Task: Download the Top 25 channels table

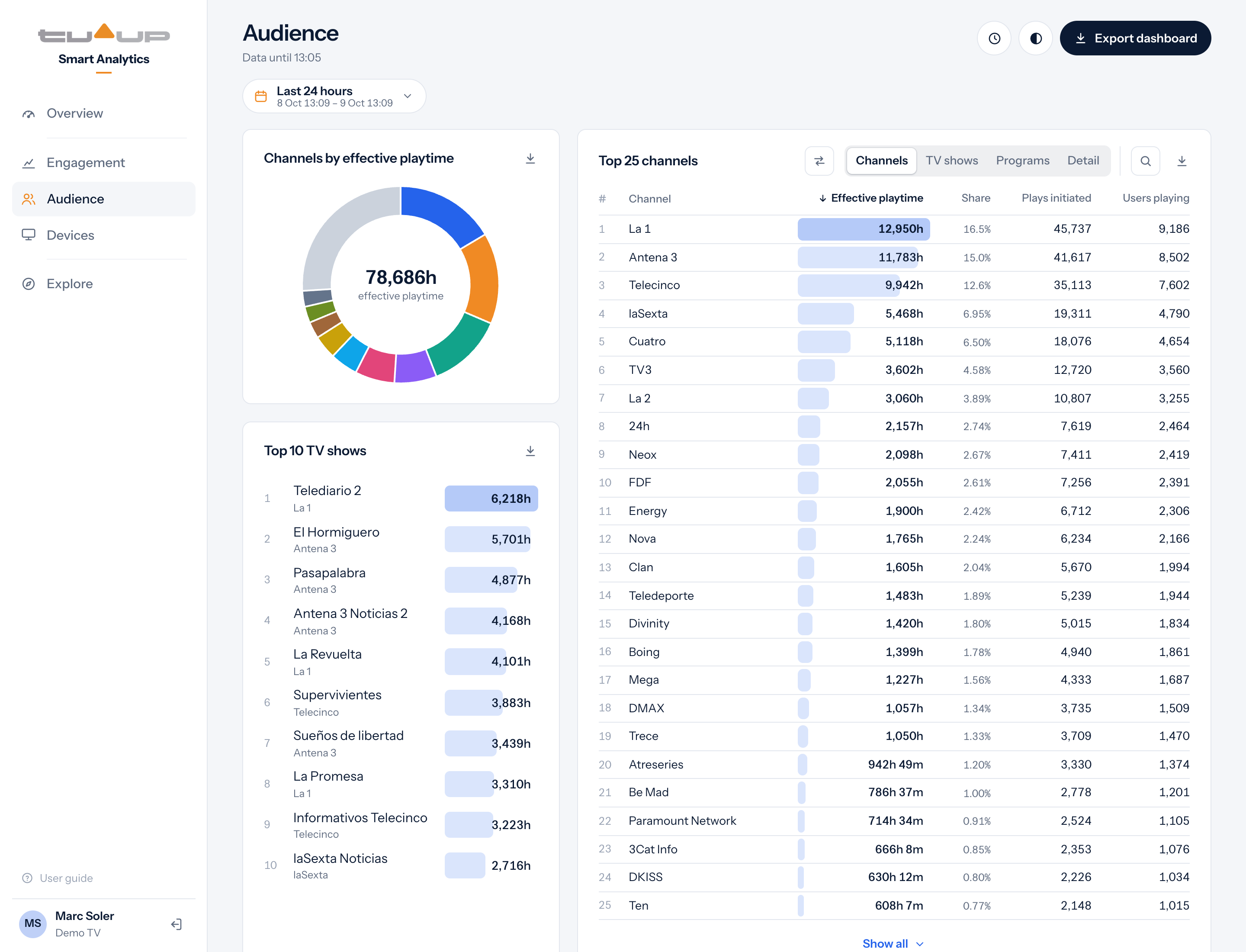Action: [x=1182, y=161]
